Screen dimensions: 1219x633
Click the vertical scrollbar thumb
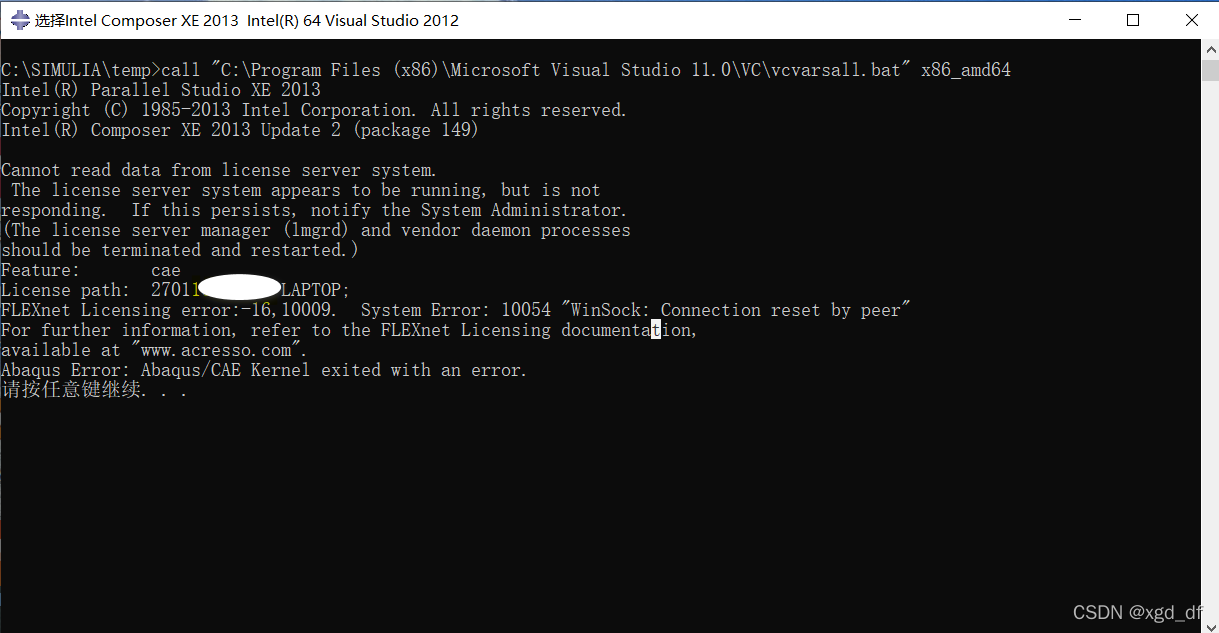point(1210,69)
